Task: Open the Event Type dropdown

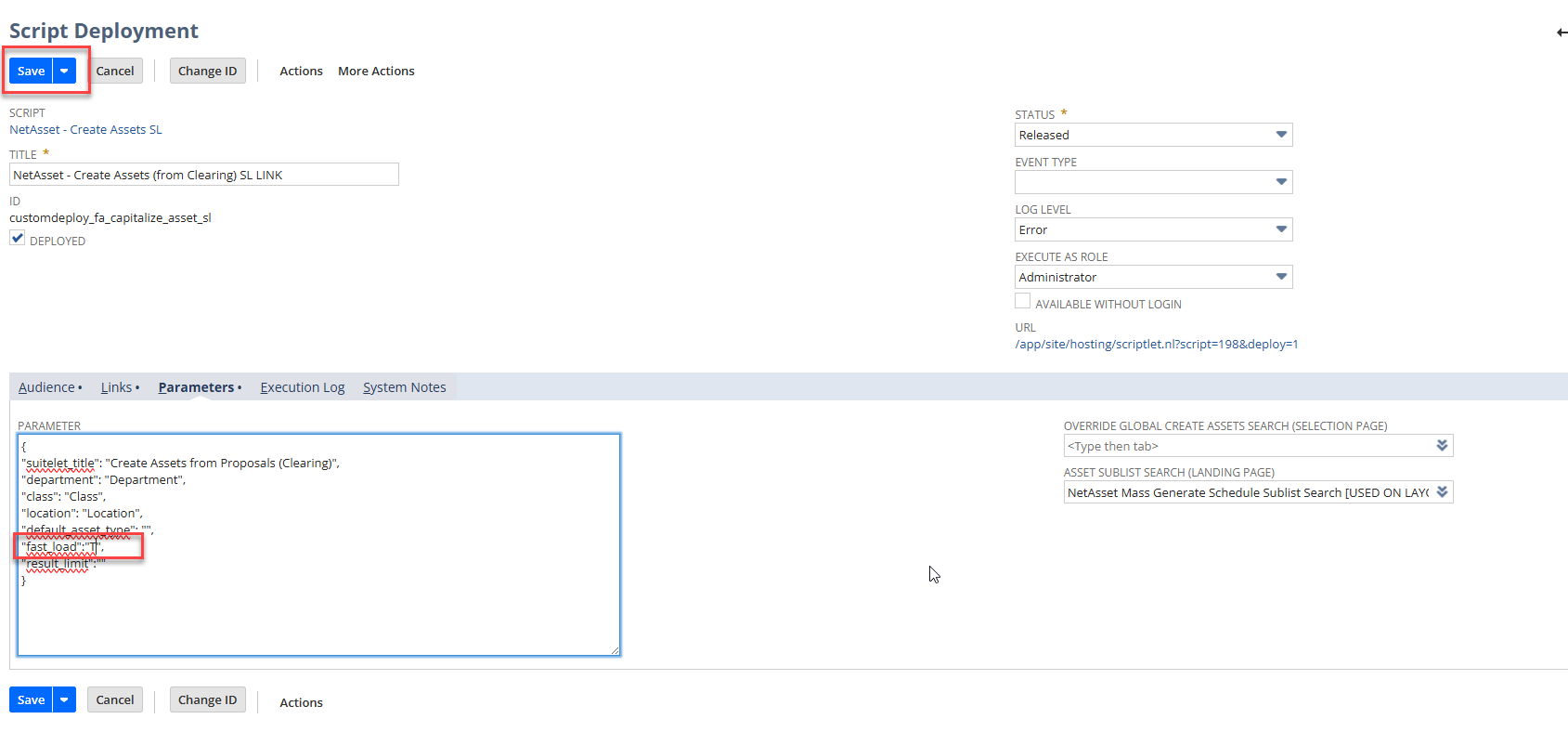Action: [1281, 183]
